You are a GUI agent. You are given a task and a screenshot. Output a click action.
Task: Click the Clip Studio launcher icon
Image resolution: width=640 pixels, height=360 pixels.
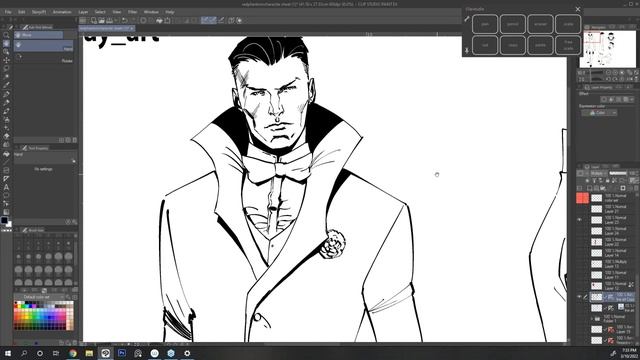pyautogui.click(x=83, y=20)
